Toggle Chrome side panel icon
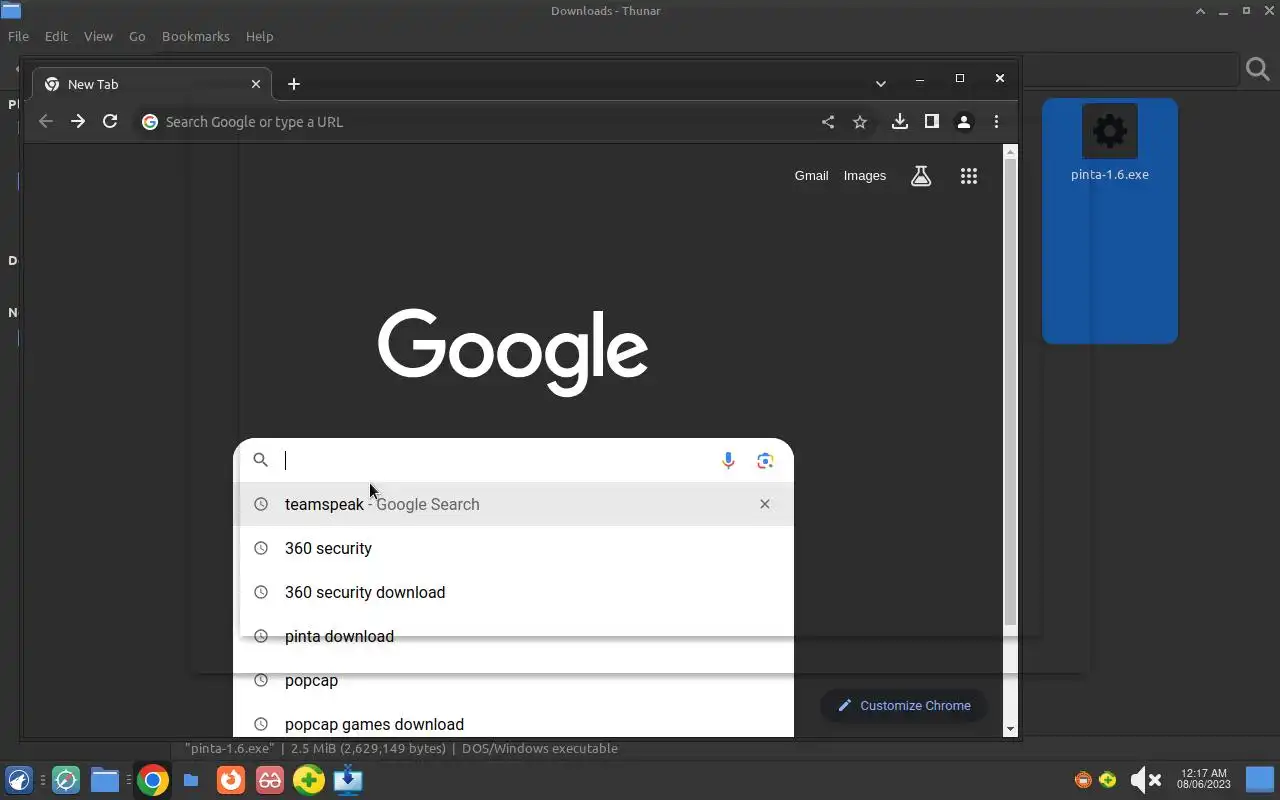The image size is (1280, 800). (x=932, y=121)
